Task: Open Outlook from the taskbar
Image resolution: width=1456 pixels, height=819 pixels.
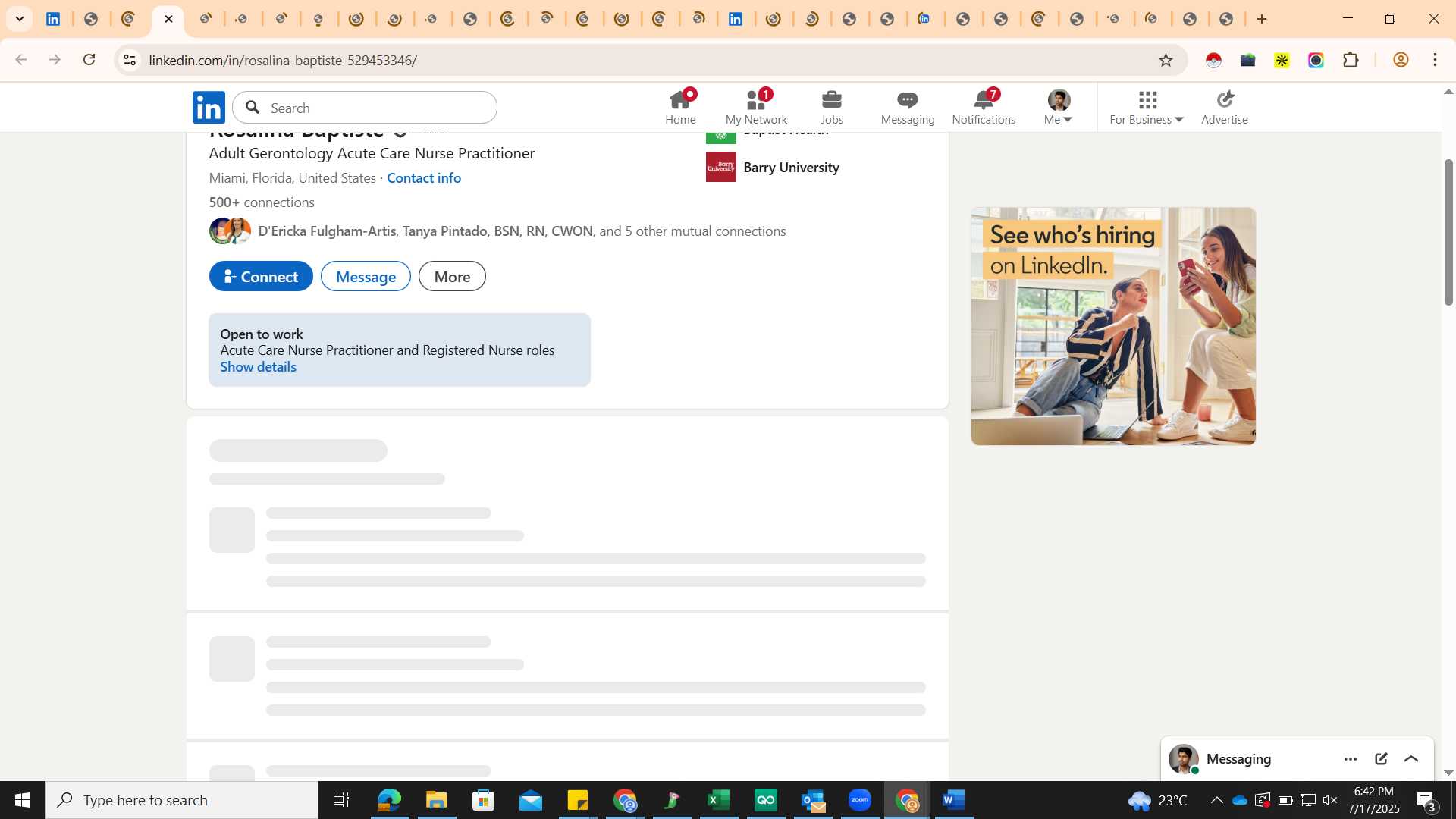Action: [x=813, y=800]
